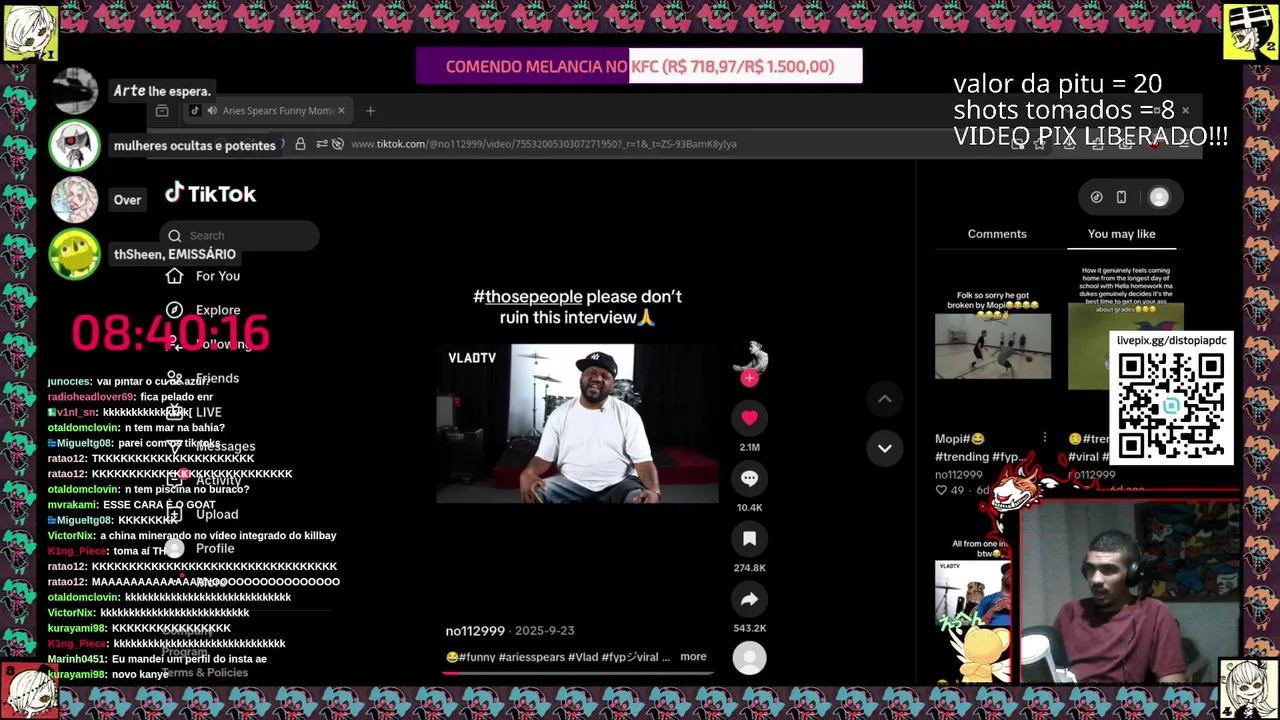Click the Get TikTok app icon

(x=1096, y=197)
